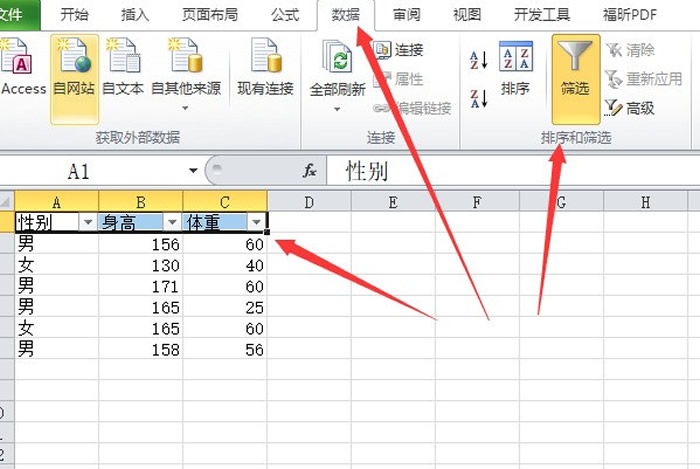Select 女 cell in 130 row

pyautogui.click(x=57, y=265)
